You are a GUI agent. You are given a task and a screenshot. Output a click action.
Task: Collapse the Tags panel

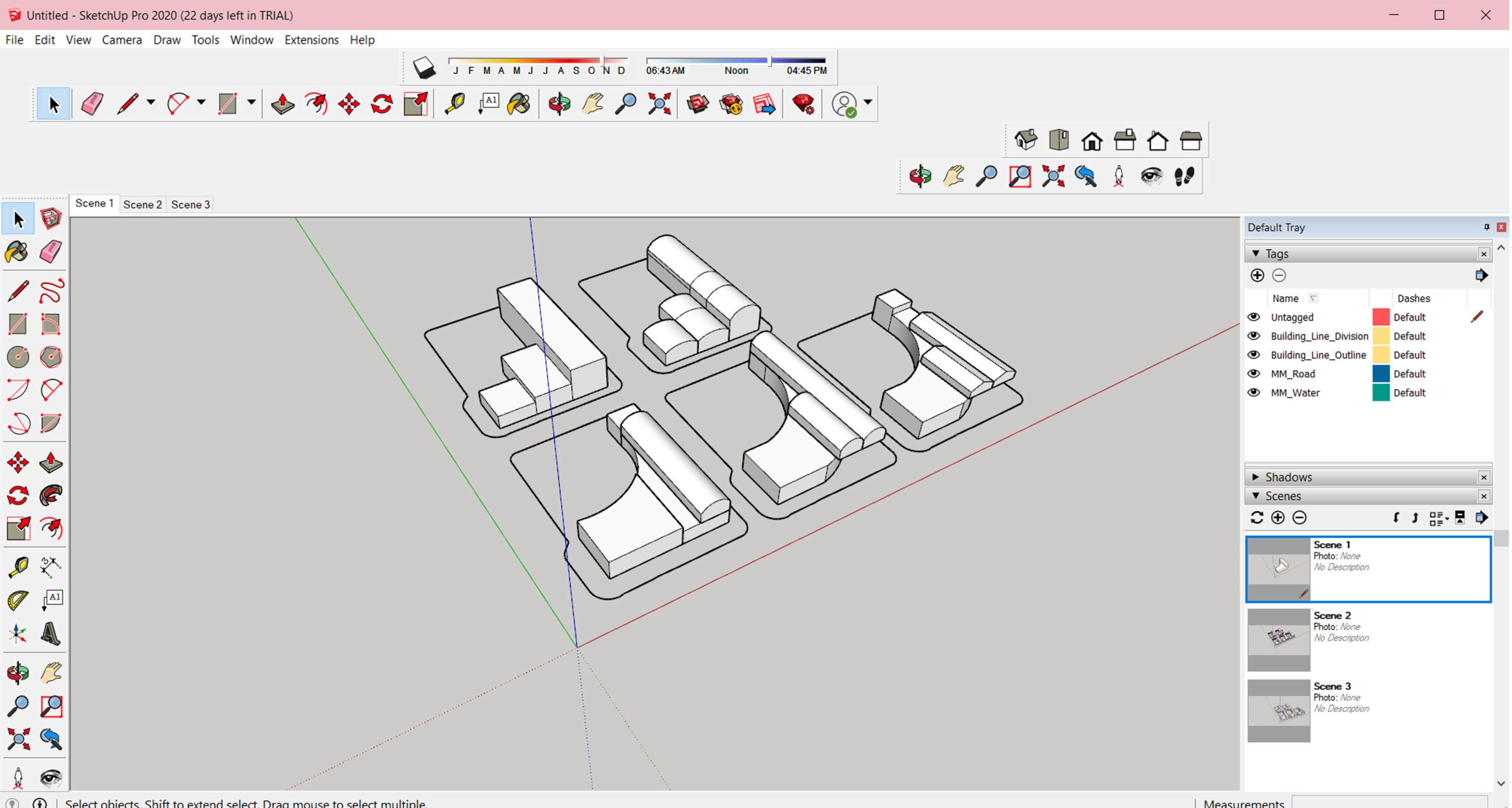click(1256, 253)
